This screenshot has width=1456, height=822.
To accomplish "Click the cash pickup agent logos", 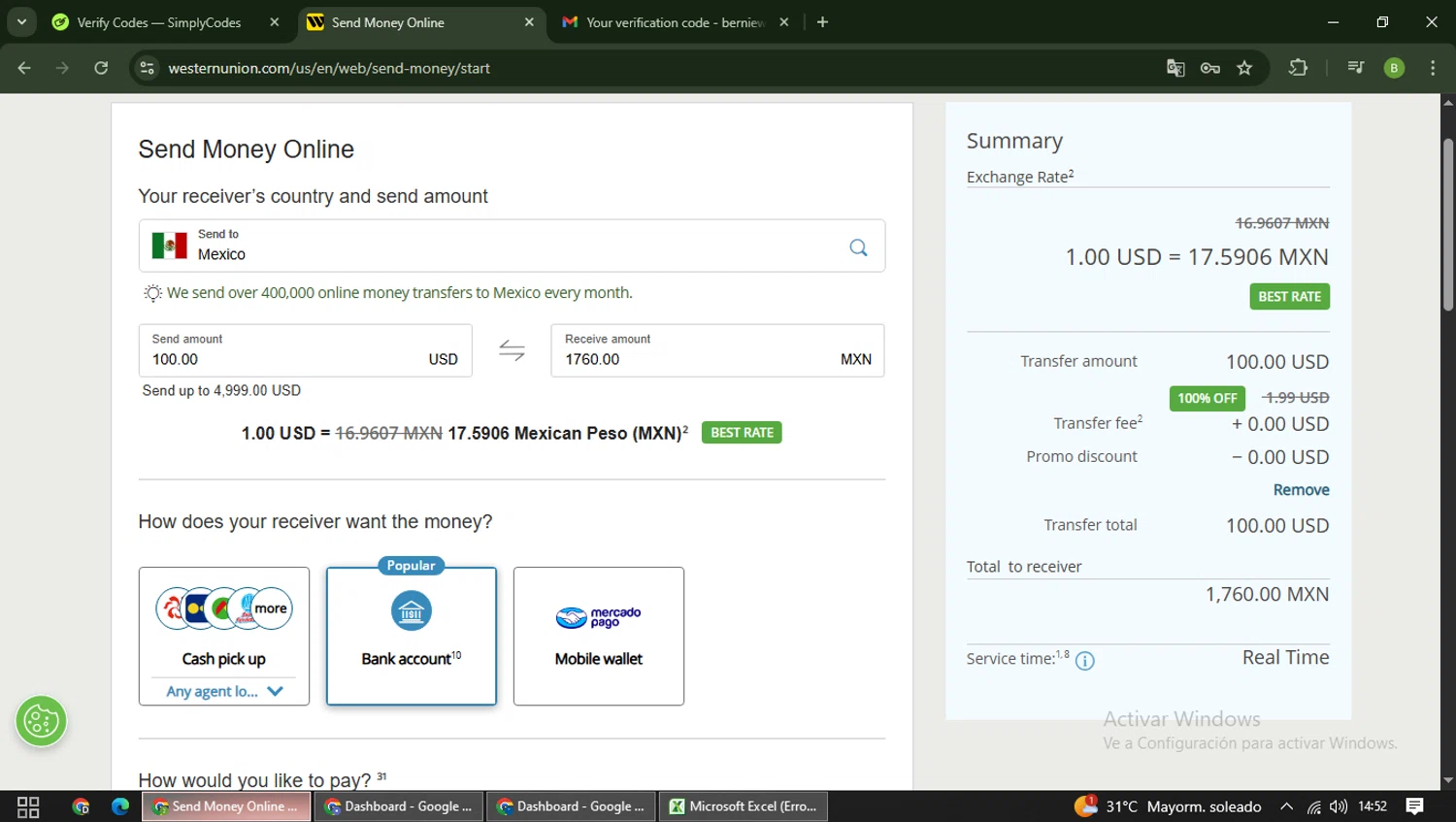I will tap(224, 608).
